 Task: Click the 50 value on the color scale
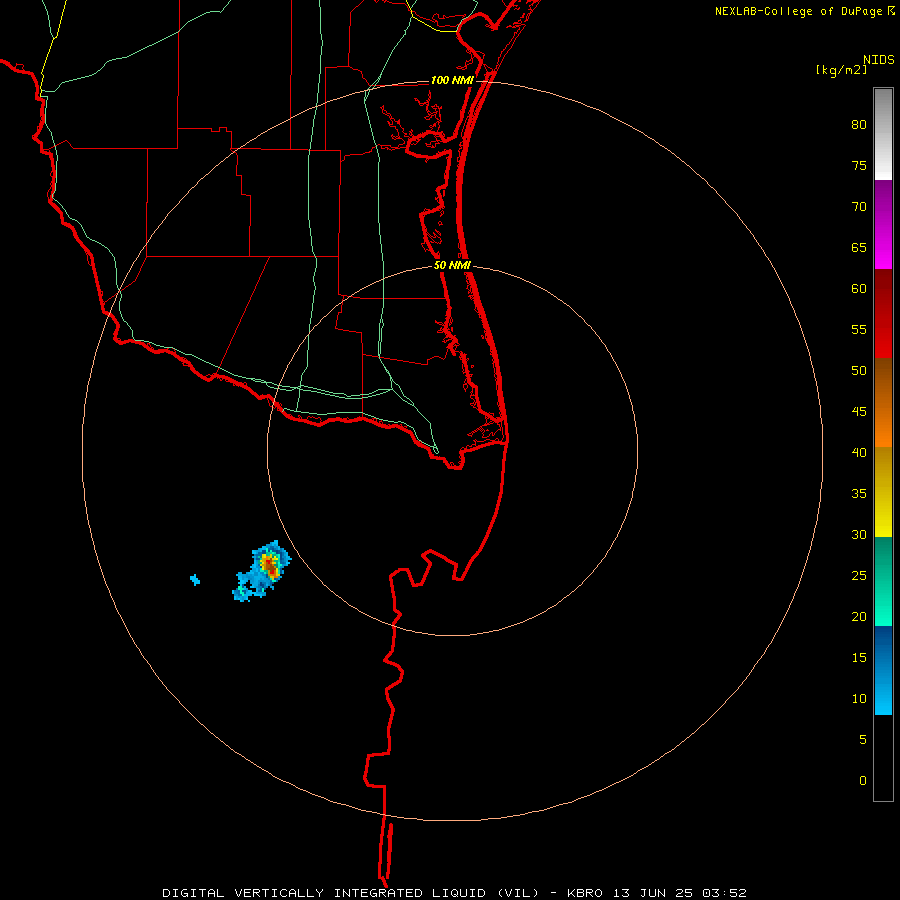(859, 371)
